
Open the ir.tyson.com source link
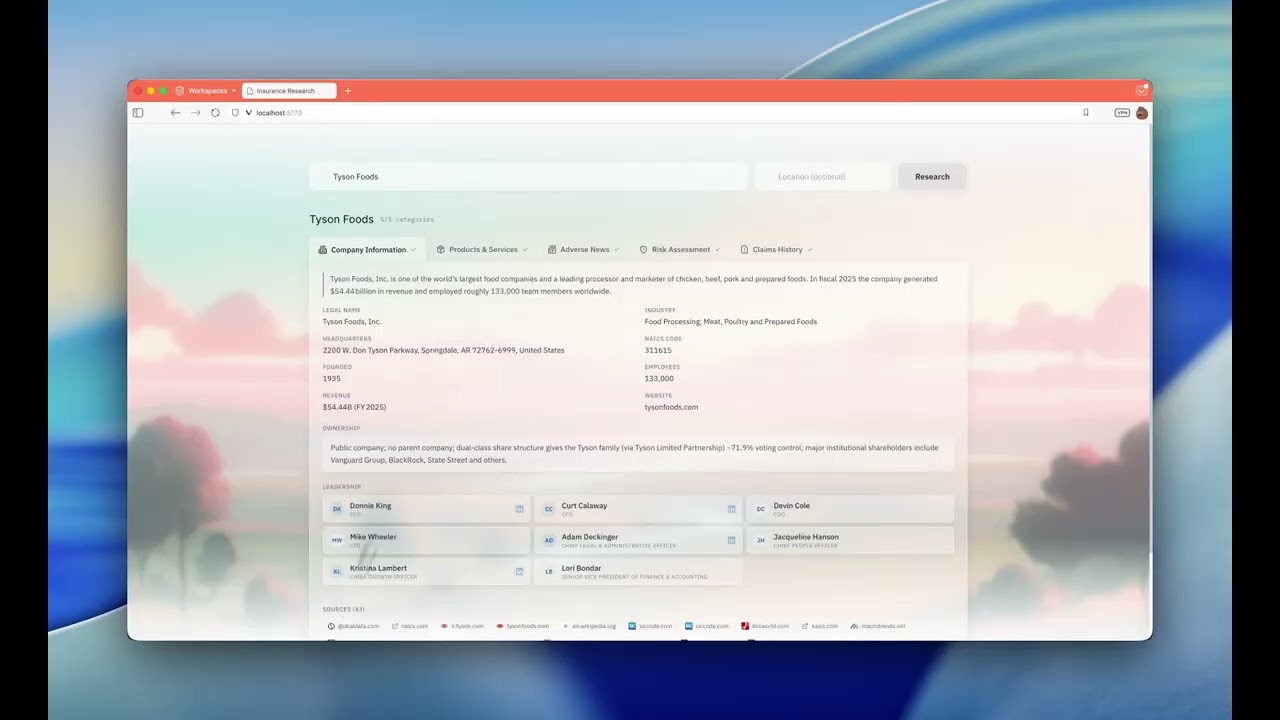pos(462,626)
